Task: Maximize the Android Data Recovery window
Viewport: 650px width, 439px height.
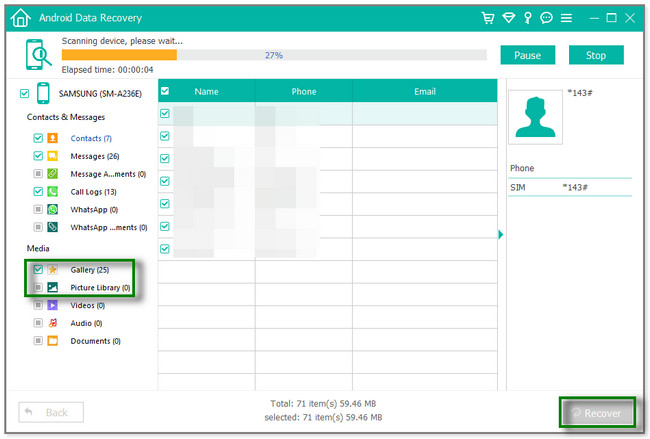Action: coord(611,18)
